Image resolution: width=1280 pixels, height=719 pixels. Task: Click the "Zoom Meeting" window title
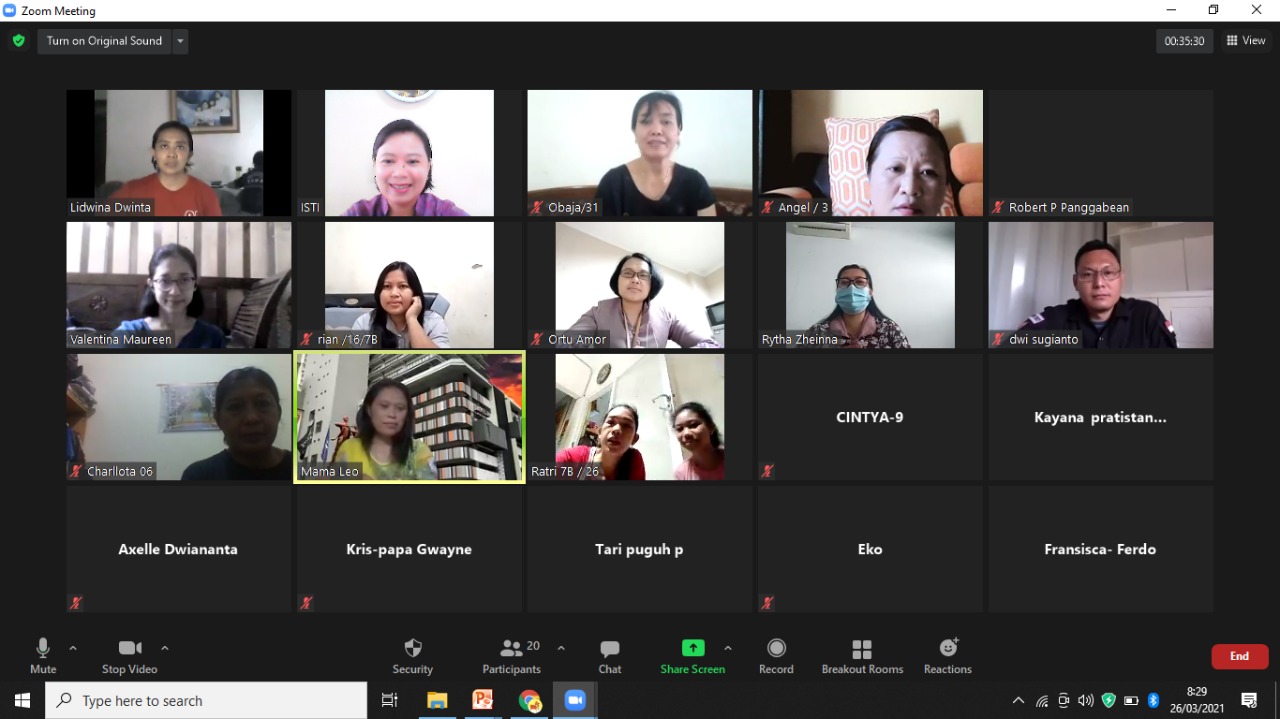coord(59,11)
